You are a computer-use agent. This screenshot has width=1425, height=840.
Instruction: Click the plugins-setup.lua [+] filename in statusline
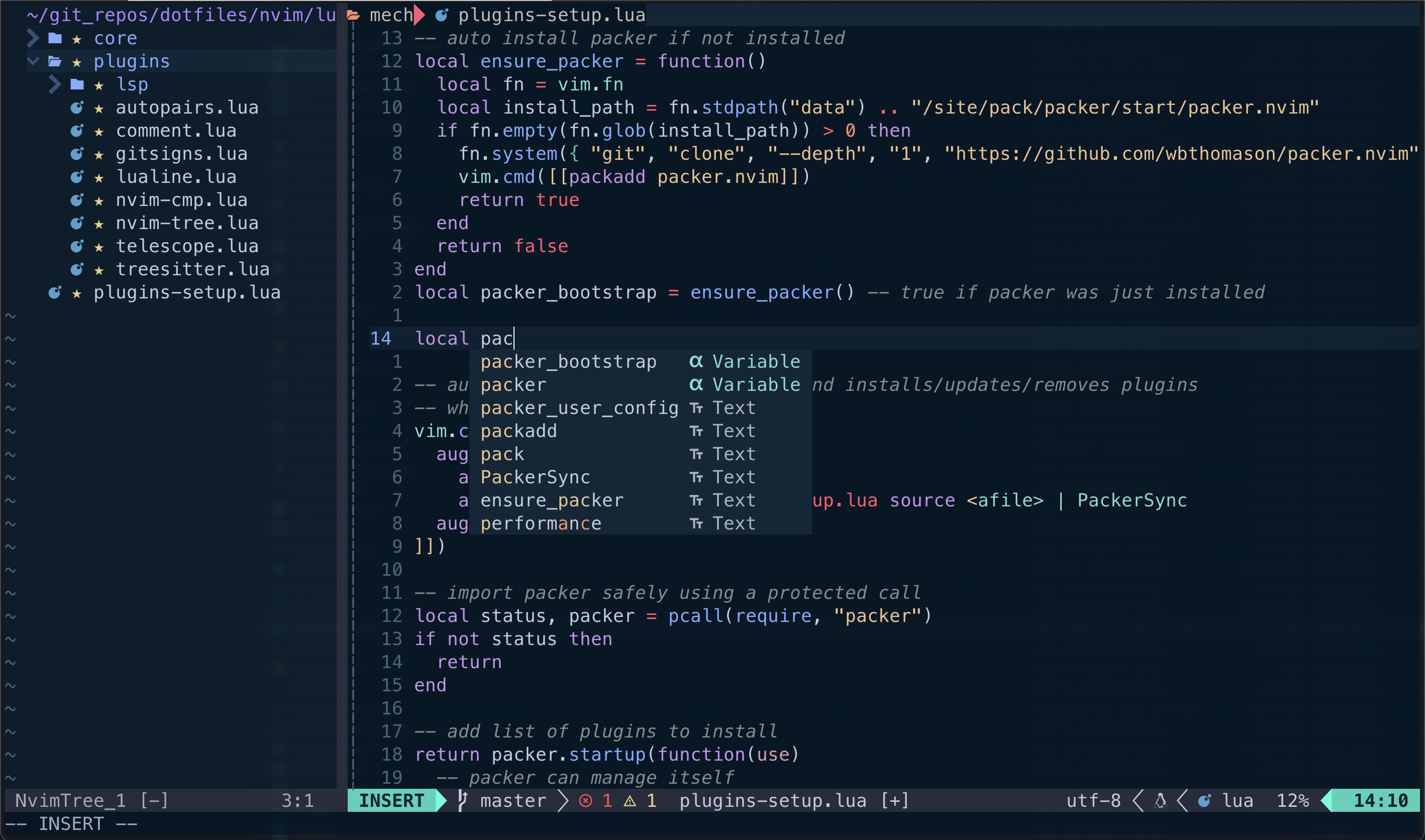pos(794,800)
